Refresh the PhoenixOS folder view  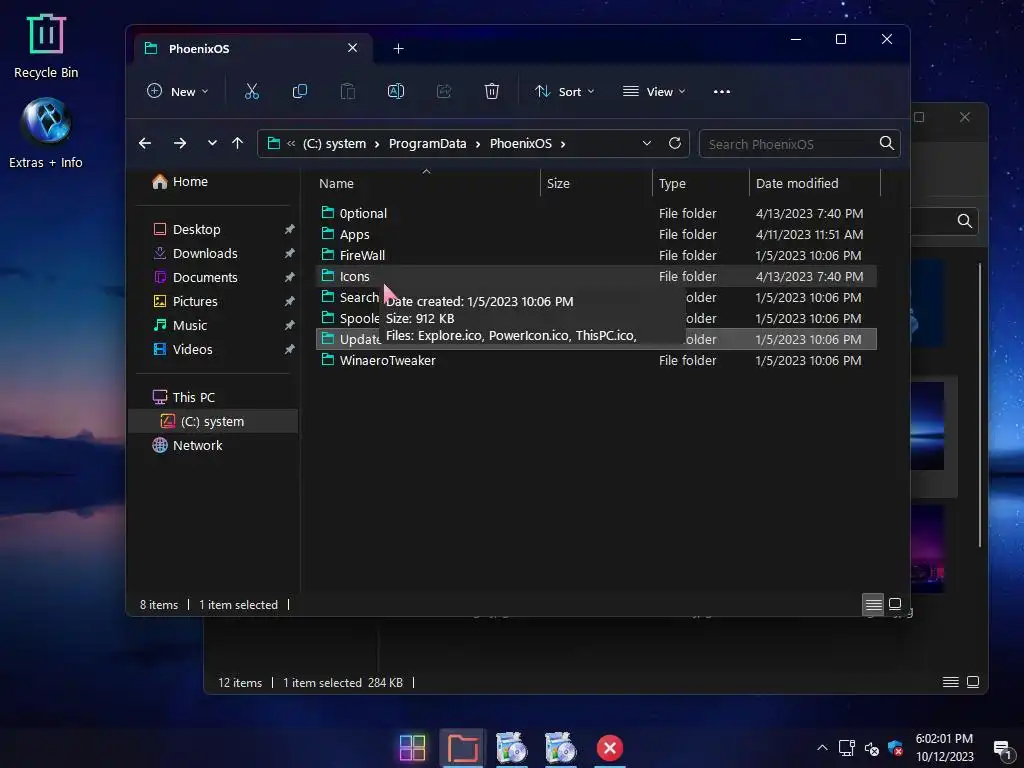pyautogui.click(x=675, y=143)
